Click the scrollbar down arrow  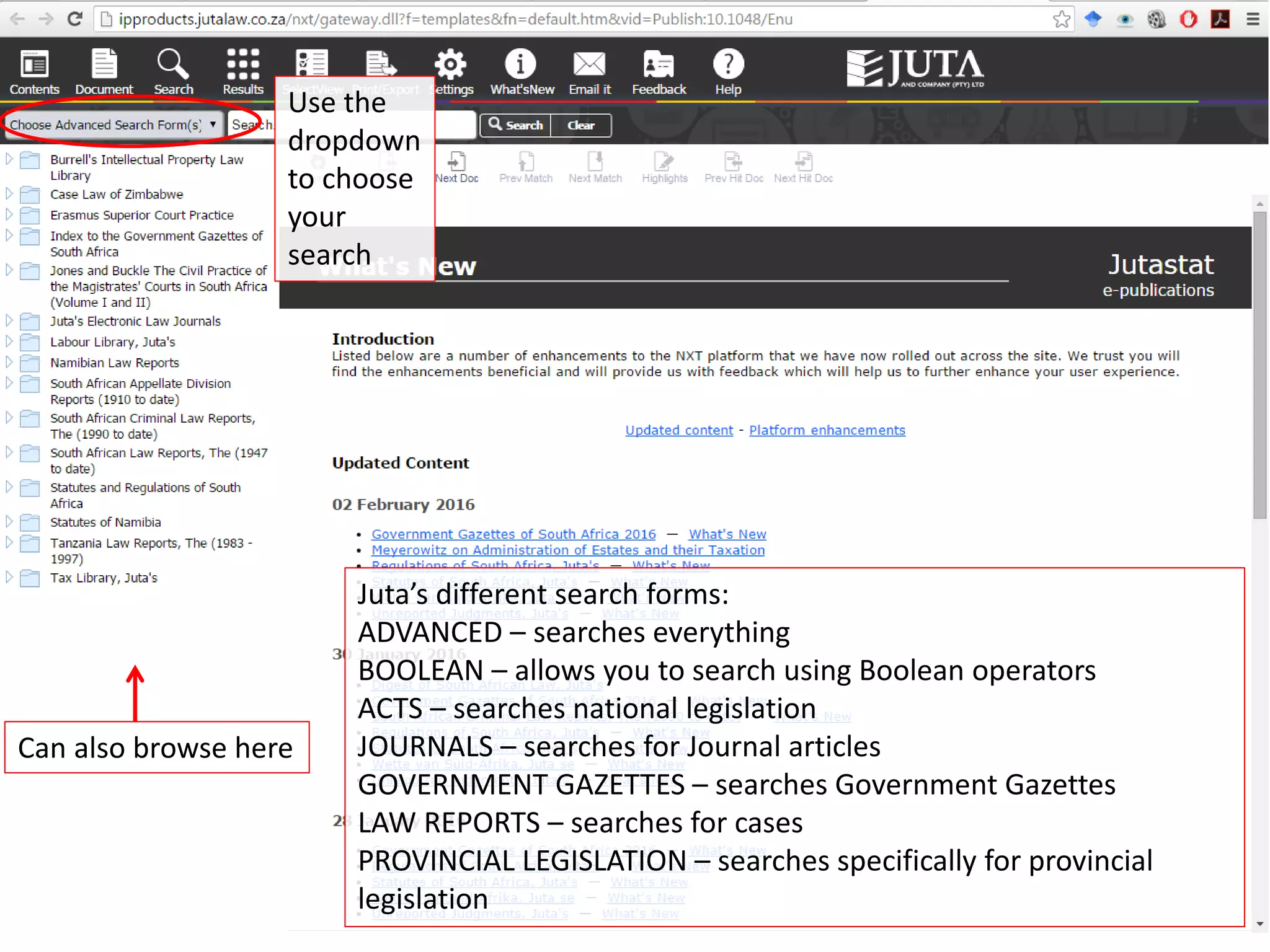click(x=1259, y=924)
